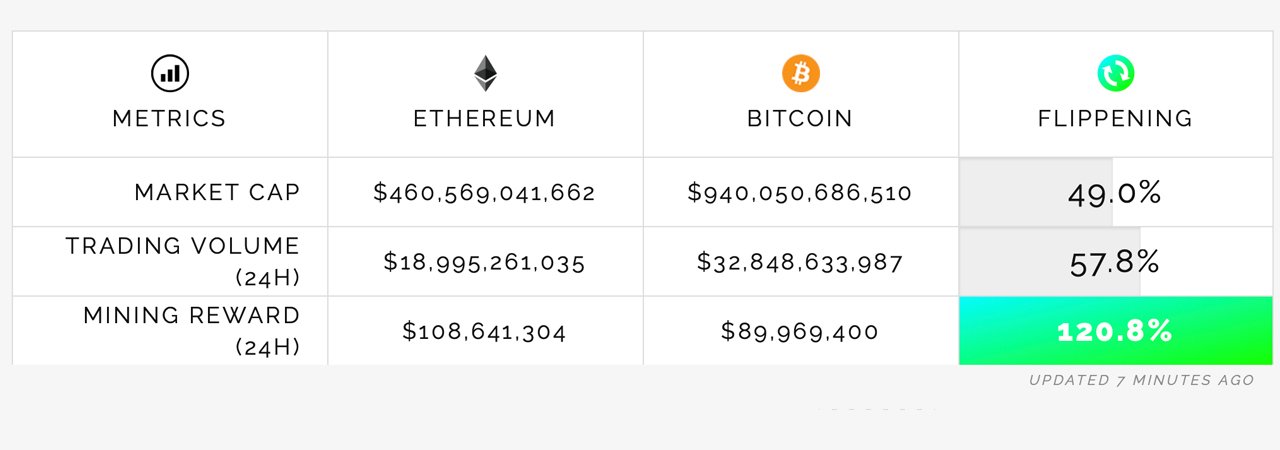Click the Market Cap row label
This screenshot has width=1280, height=450.
(x=217, y=193)
